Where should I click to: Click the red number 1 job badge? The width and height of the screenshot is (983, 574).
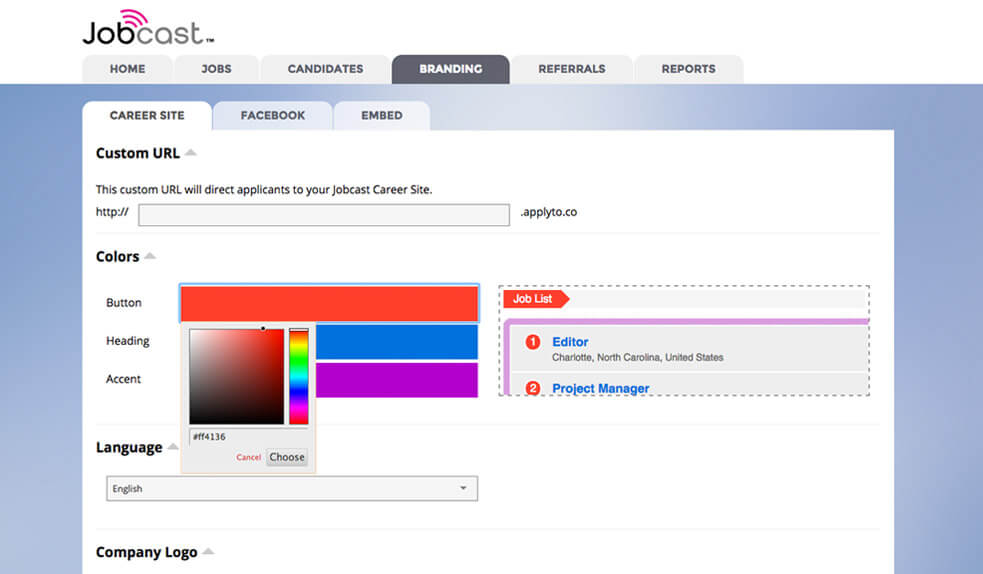pyautogui.click(x=533, y=342)
